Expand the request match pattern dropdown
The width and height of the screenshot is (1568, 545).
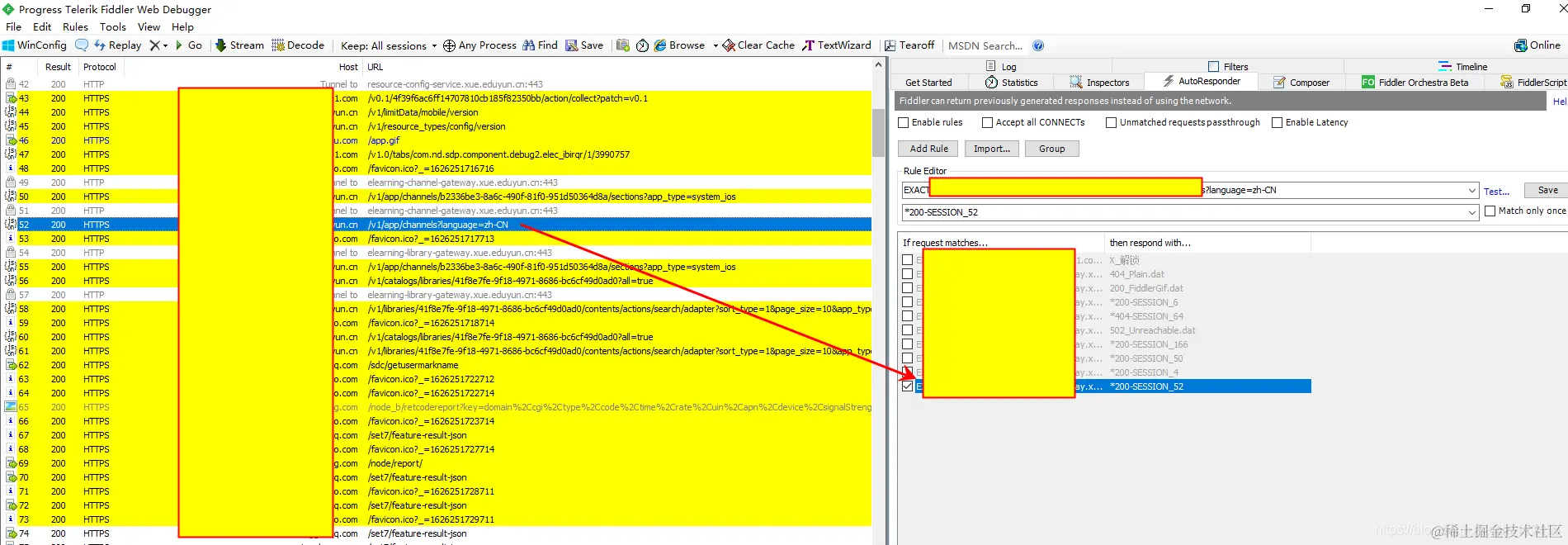point(1472,190)
